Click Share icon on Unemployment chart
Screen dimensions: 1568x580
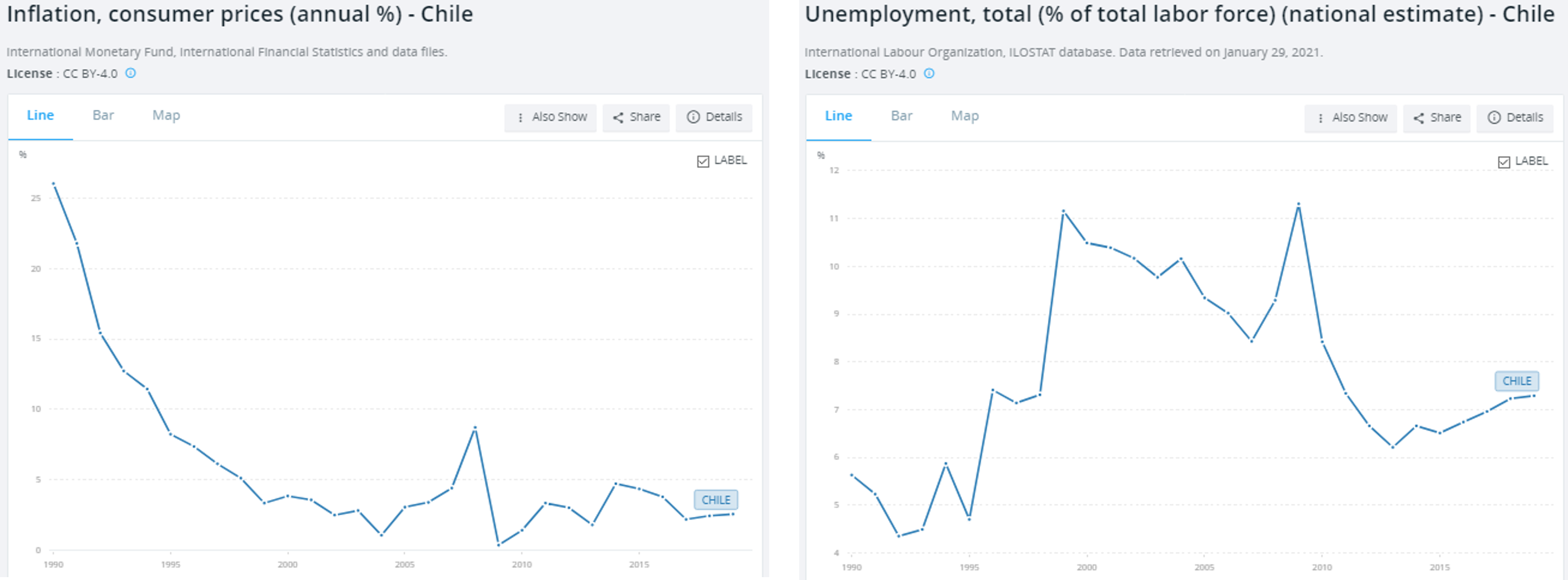pos(1418,118)
